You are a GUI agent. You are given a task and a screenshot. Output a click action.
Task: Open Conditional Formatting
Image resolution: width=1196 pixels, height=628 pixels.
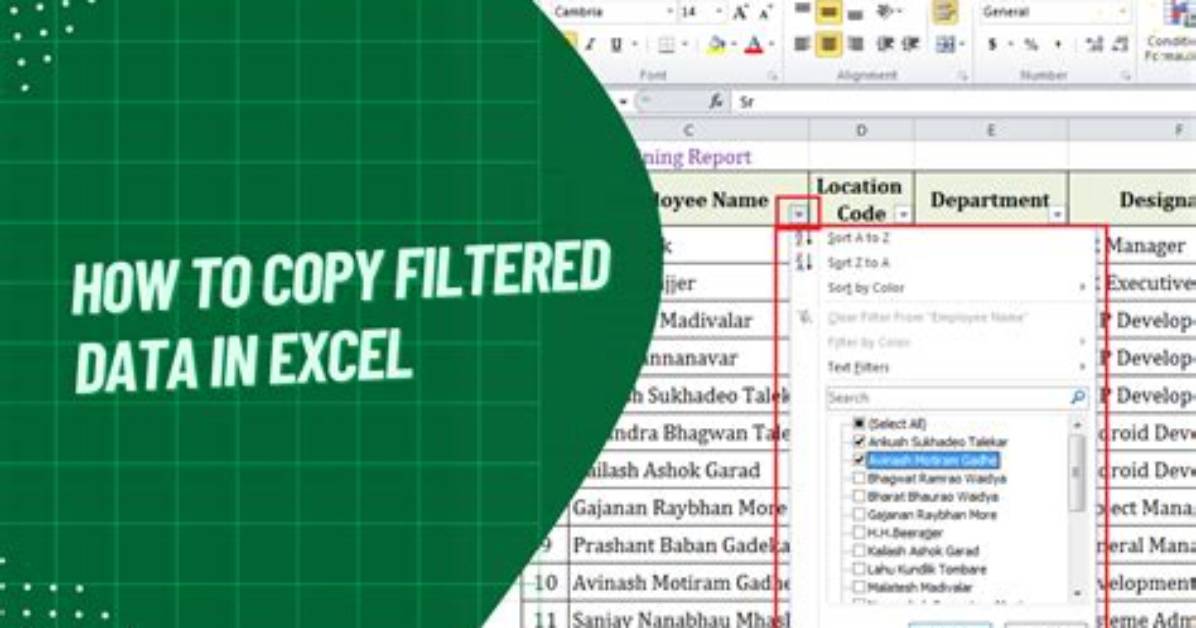coord(1171,32)
